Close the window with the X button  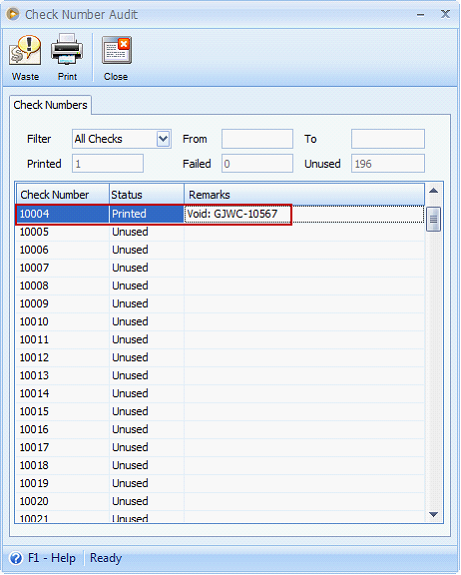445,14
